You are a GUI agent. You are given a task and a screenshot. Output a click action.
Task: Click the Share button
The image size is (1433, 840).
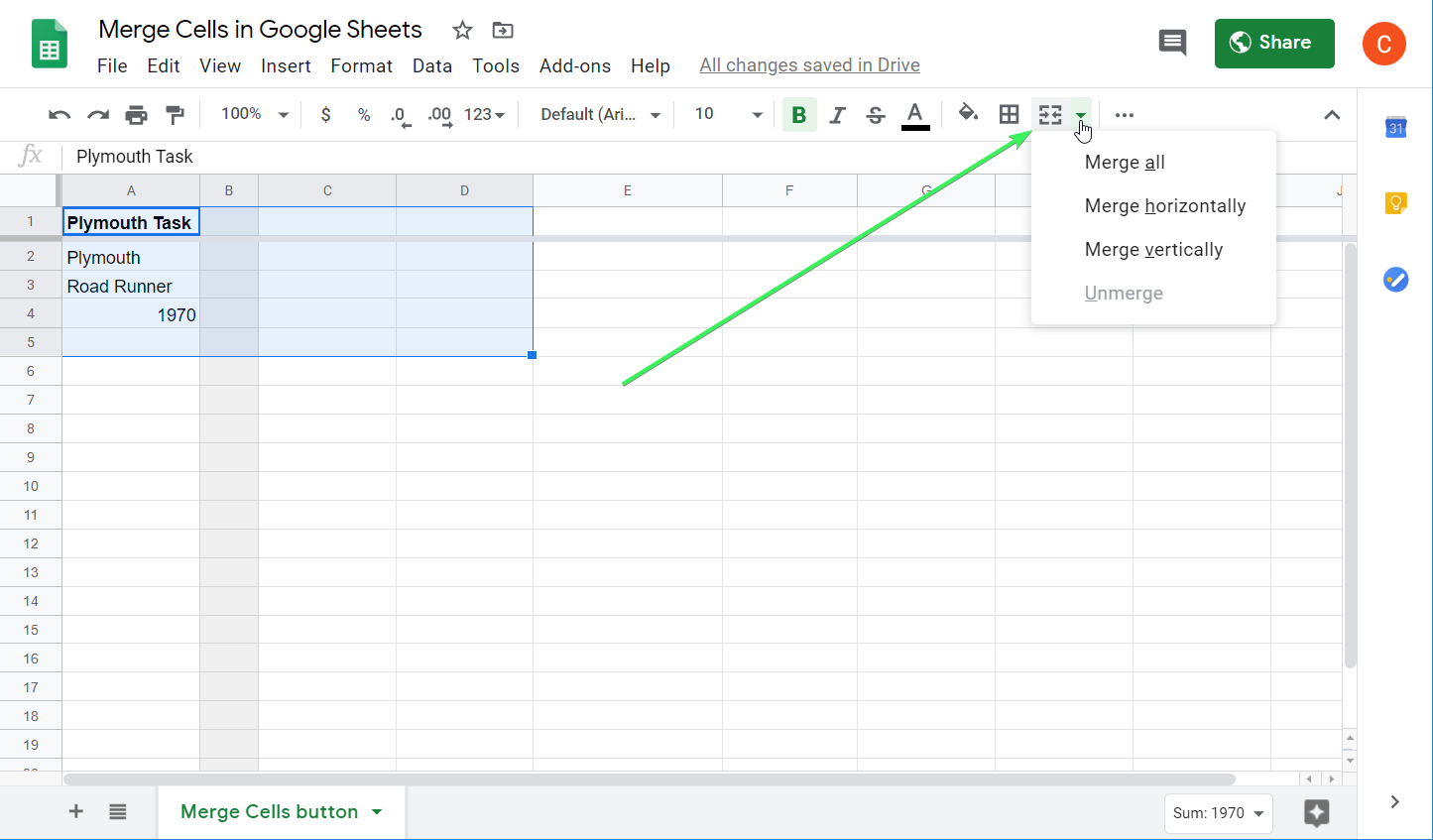[1274, 43]
